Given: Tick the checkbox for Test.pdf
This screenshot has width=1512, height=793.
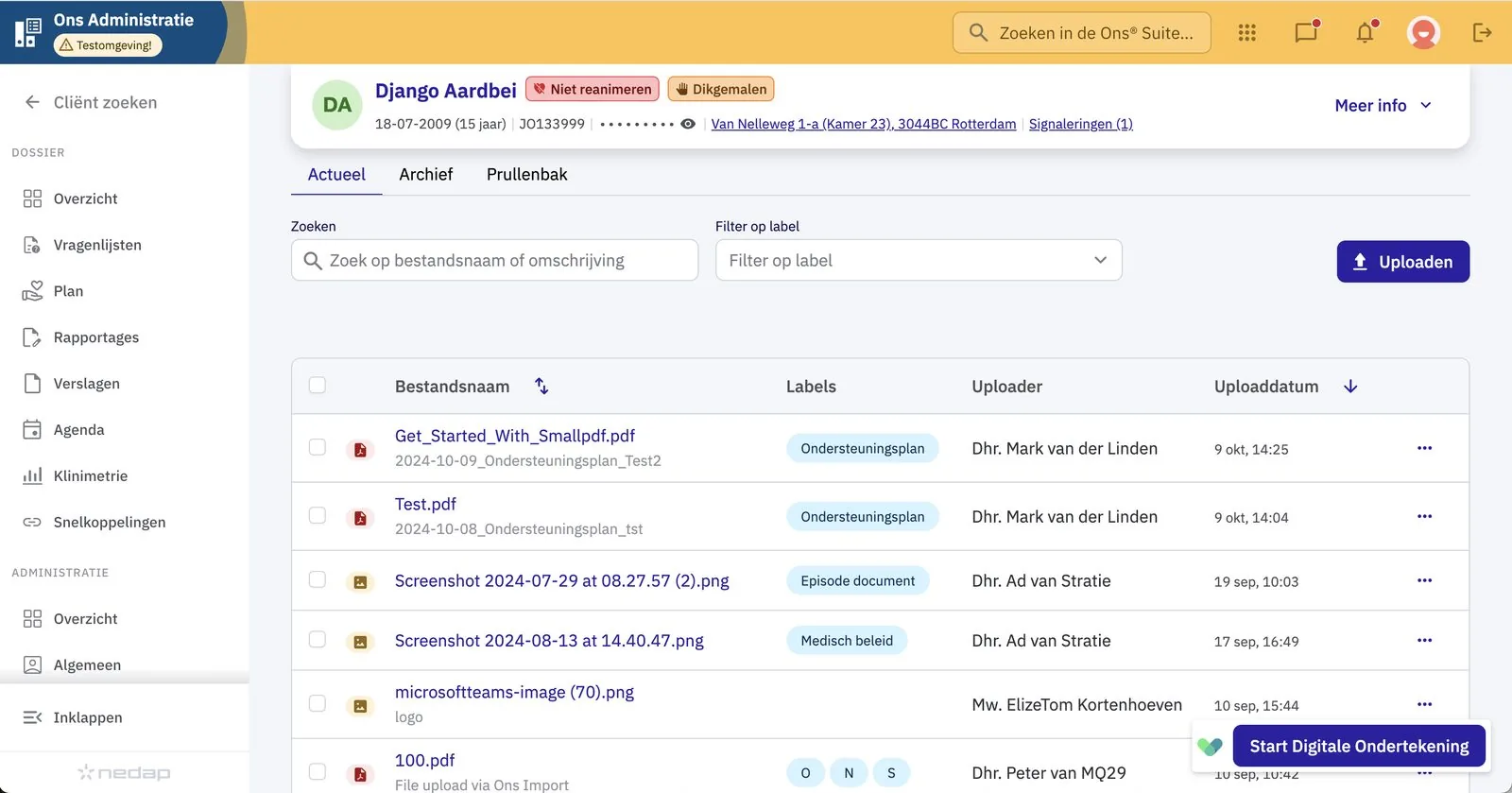Looking at the screenshot, I should click(318, 515).
